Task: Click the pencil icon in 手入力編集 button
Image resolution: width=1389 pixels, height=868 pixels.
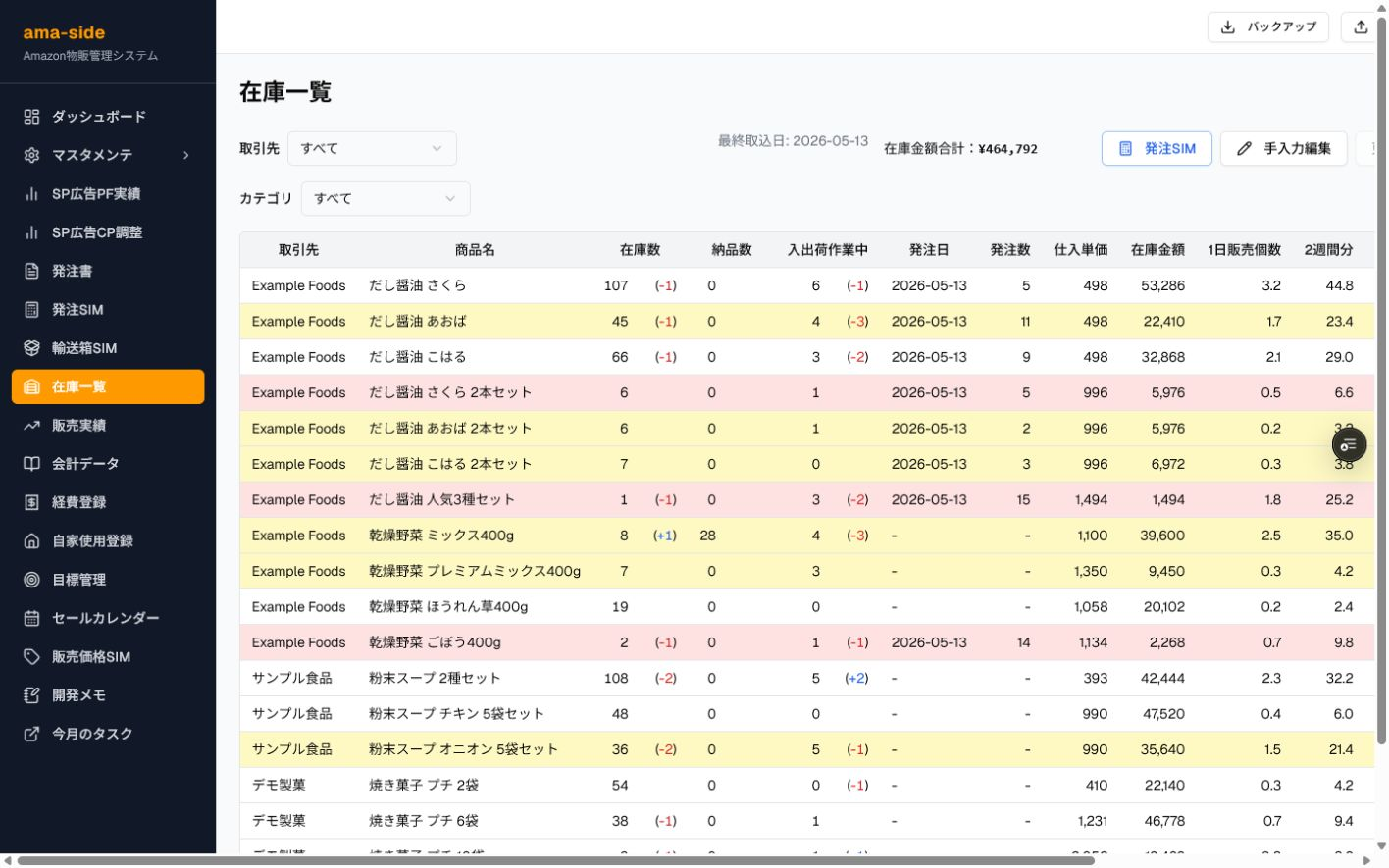Action: pos(1244,149)
